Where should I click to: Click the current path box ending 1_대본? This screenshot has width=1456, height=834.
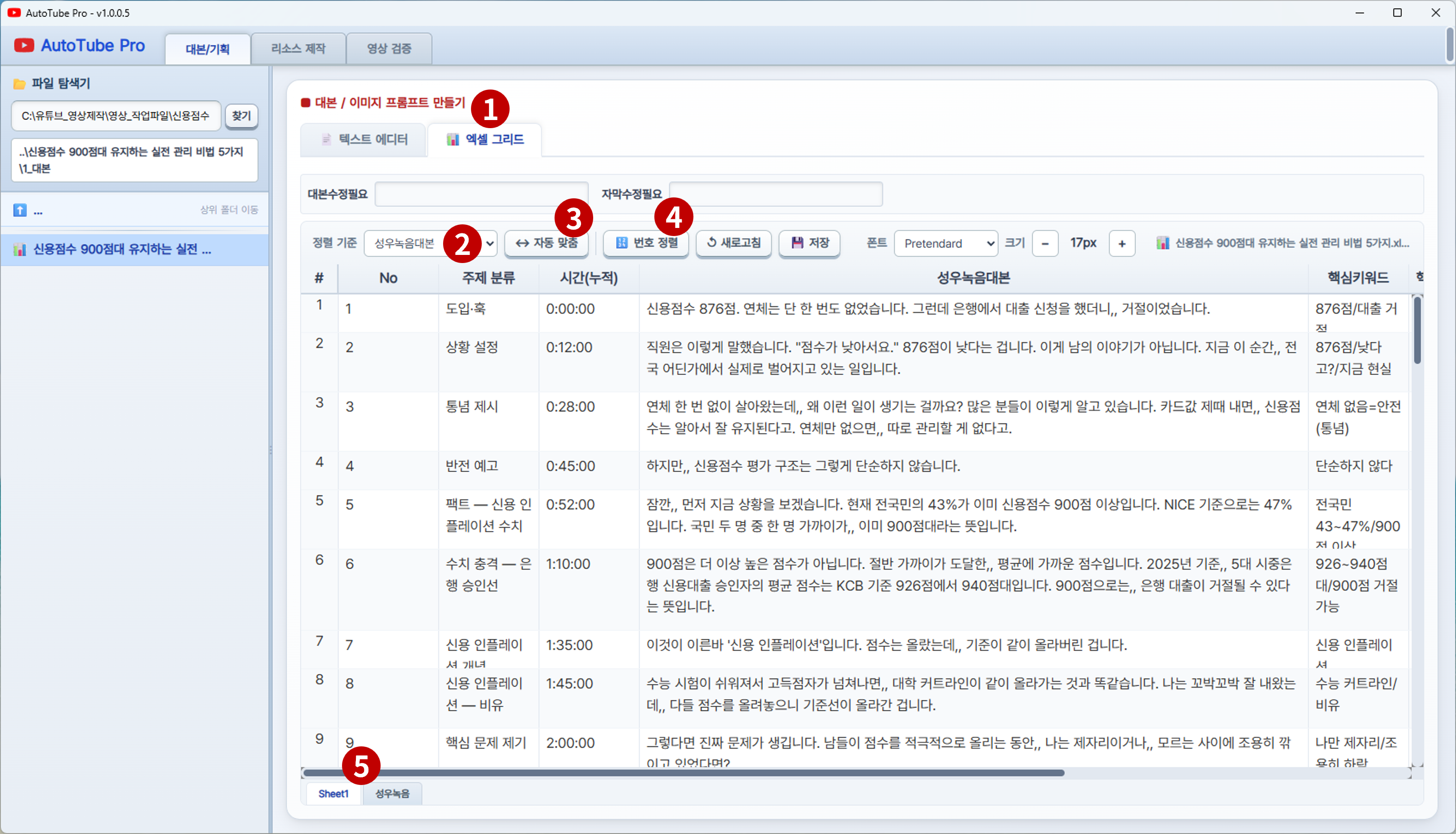click(134, 160)
